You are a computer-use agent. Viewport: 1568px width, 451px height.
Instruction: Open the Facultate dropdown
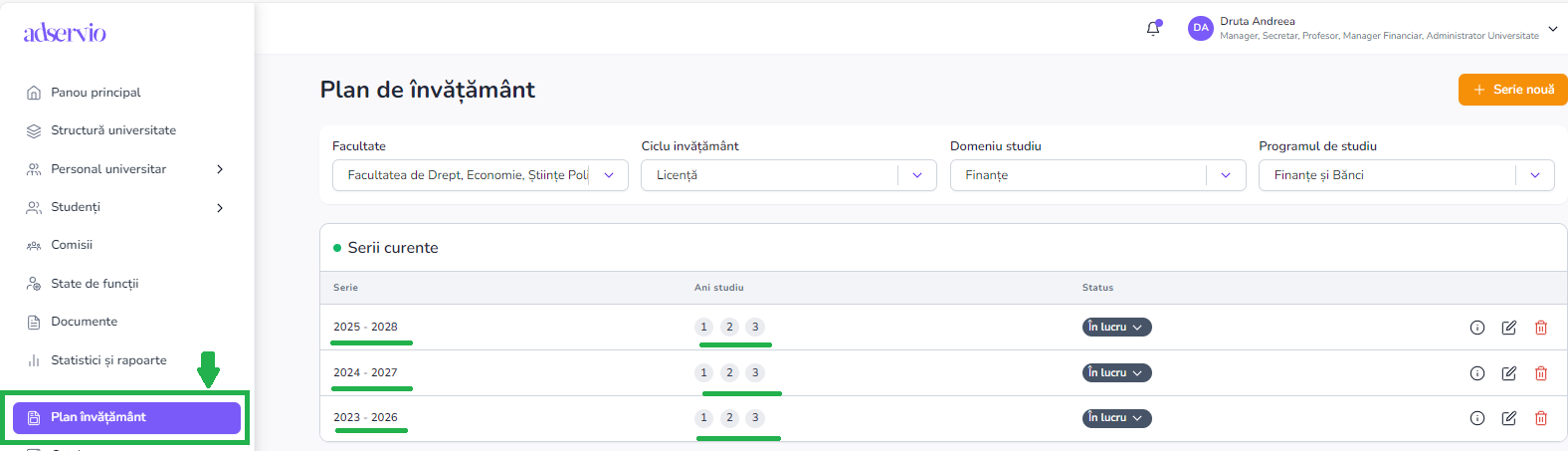(x=480, y=175)
